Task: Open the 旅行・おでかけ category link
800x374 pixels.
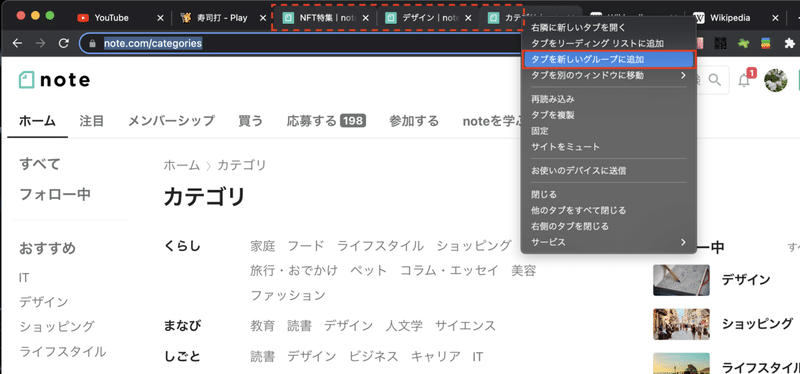Action: (294, 270)
